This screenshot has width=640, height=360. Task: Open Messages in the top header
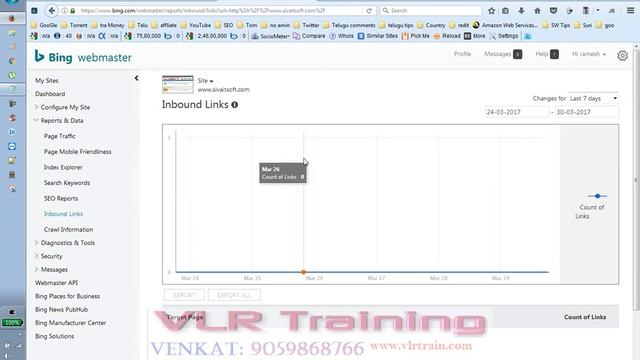[503, 54]
